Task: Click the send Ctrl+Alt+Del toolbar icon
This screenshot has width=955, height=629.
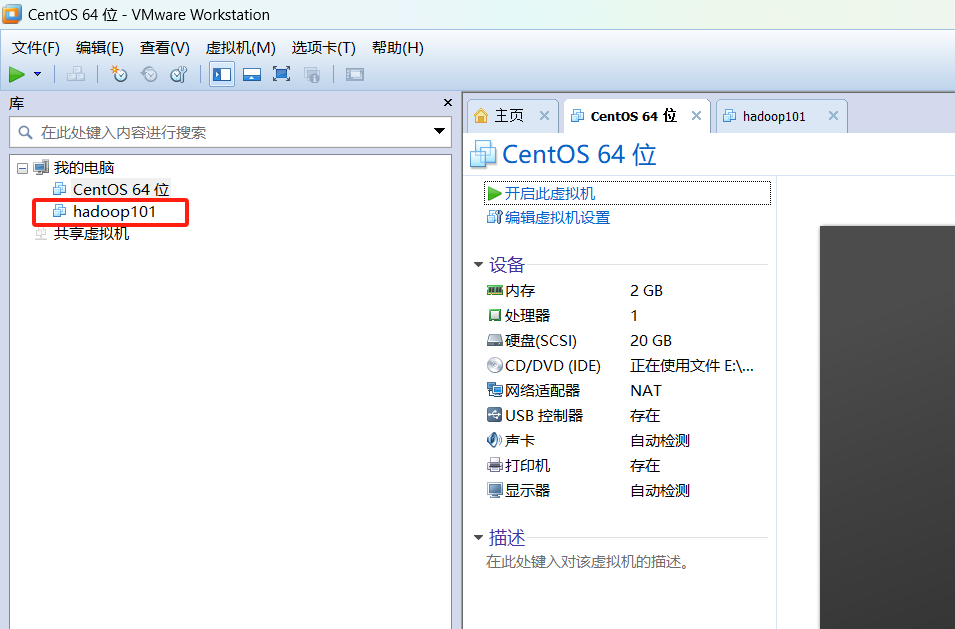Action: coord(76,74)
